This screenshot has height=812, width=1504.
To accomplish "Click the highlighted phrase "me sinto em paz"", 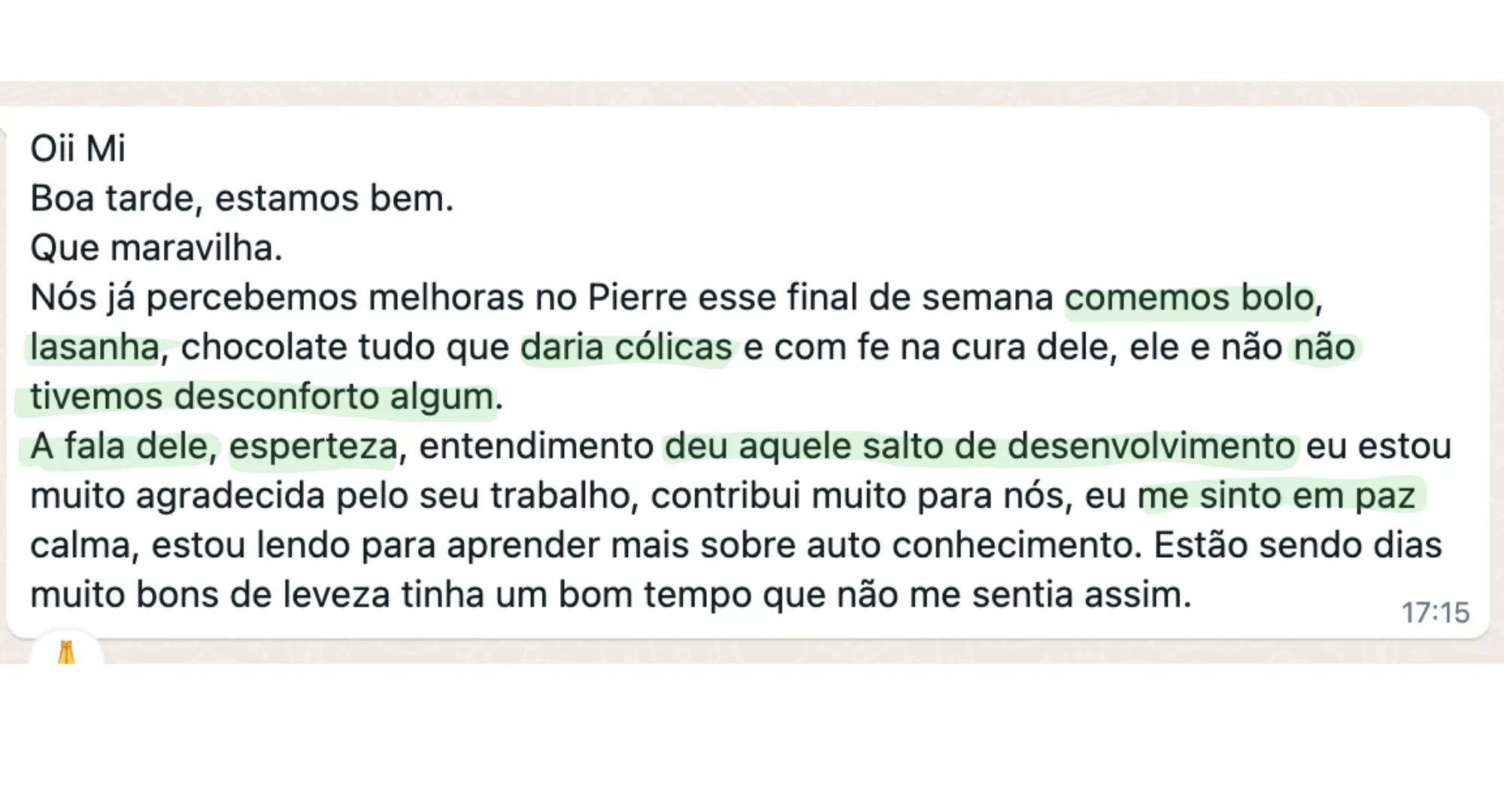I will tap(1276, 496).
